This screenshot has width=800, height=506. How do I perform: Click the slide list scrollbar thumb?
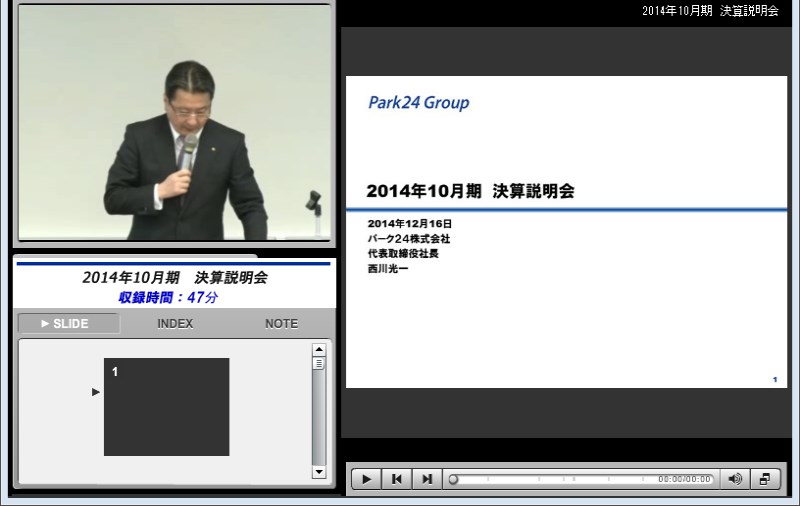point(319,363)
